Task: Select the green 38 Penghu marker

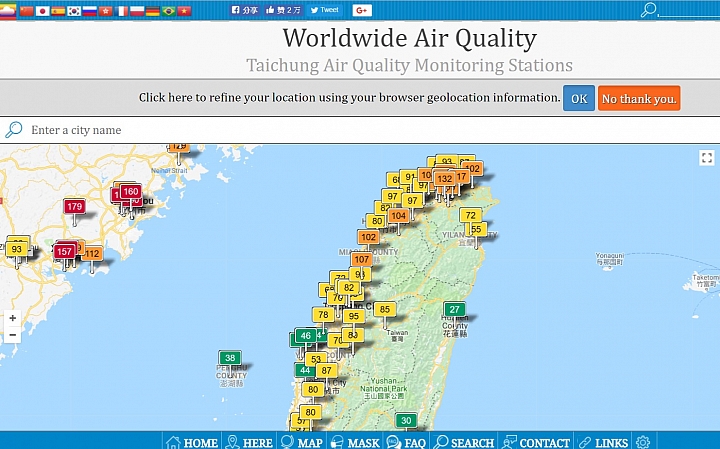Action: 230,358
